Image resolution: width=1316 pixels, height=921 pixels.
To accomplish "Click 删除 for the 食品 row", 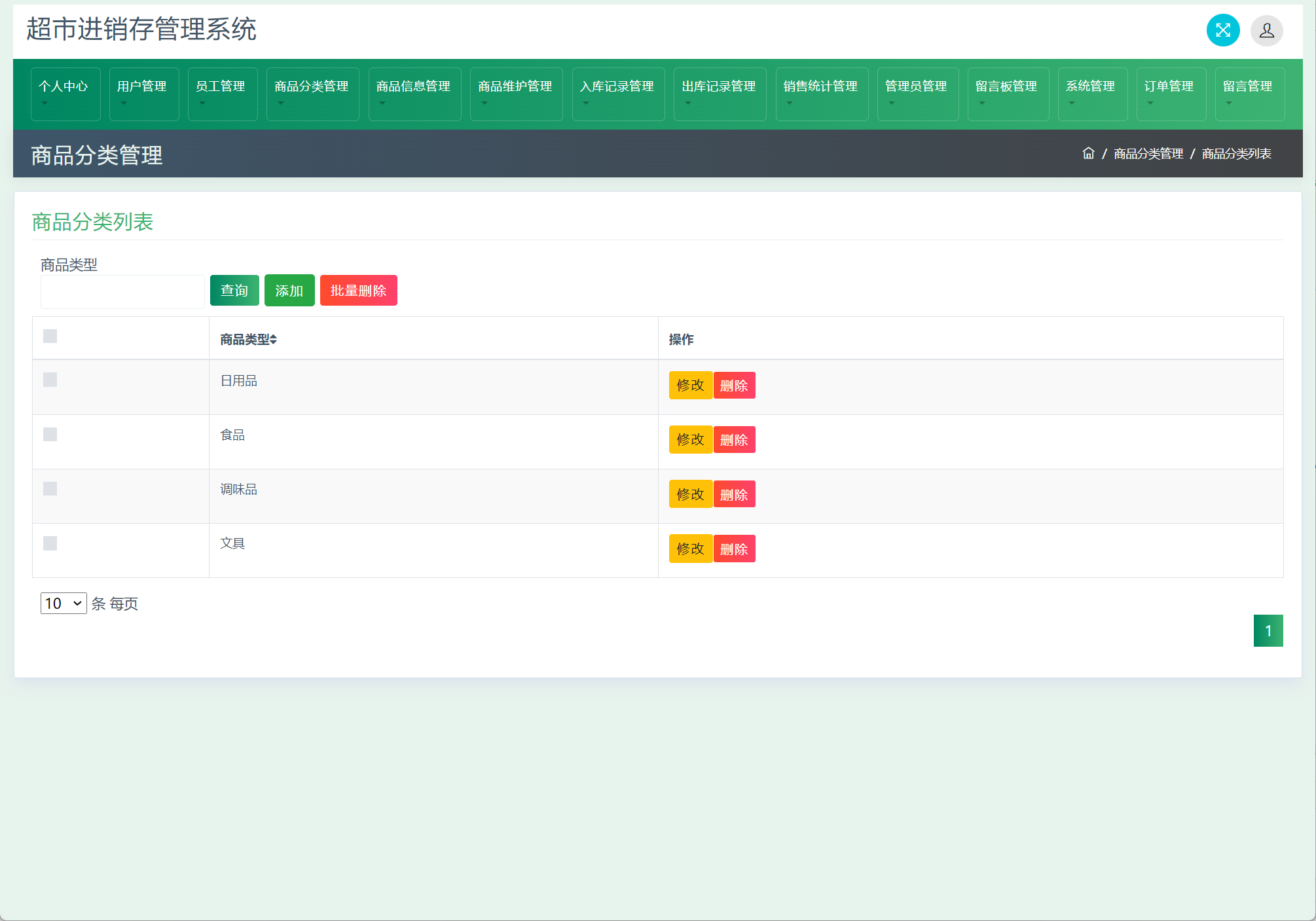I will 734,440.
